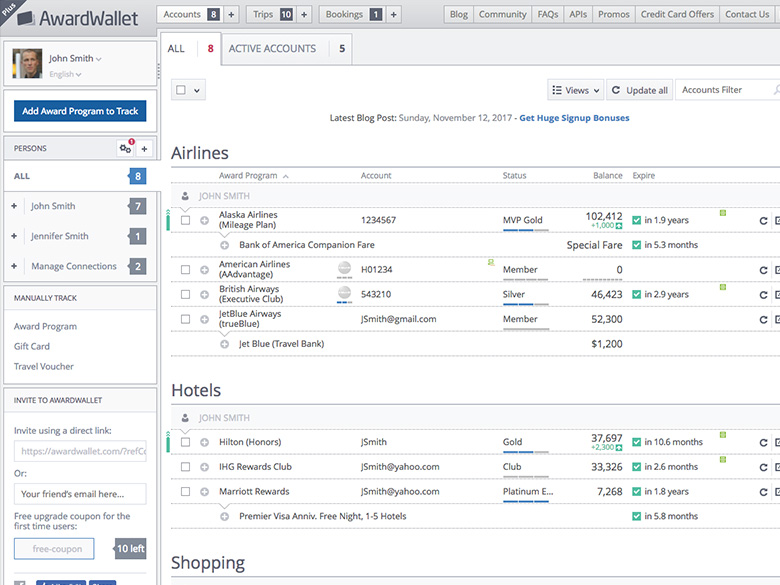Click the Accounts Filter field
780x585 pixels.
pyautogui.click(x=727, y=90)
